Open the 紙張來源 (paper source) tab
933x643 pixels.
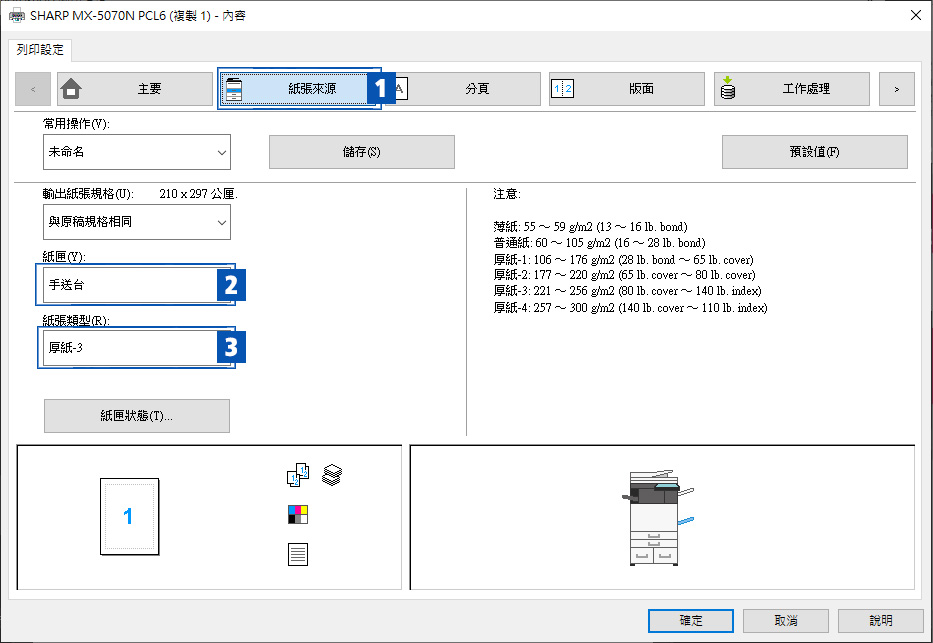[298, 89]
